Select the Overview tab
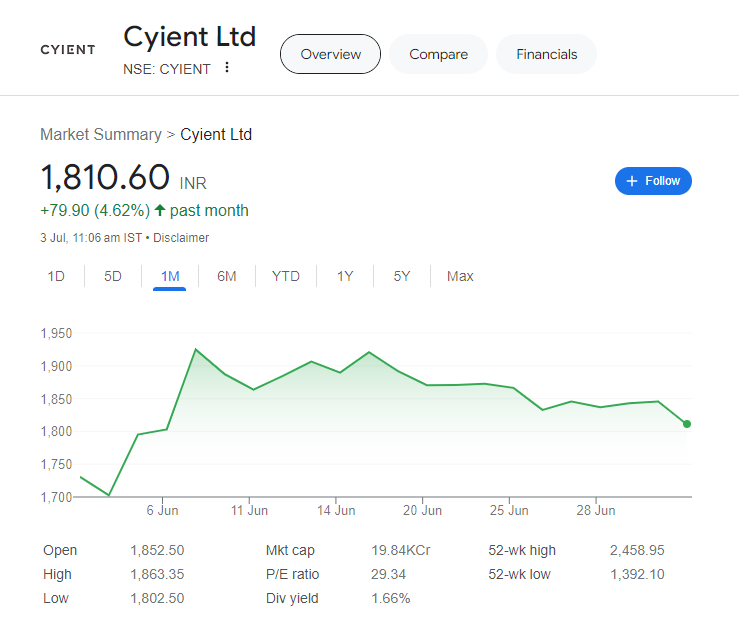 pos(330,54)
